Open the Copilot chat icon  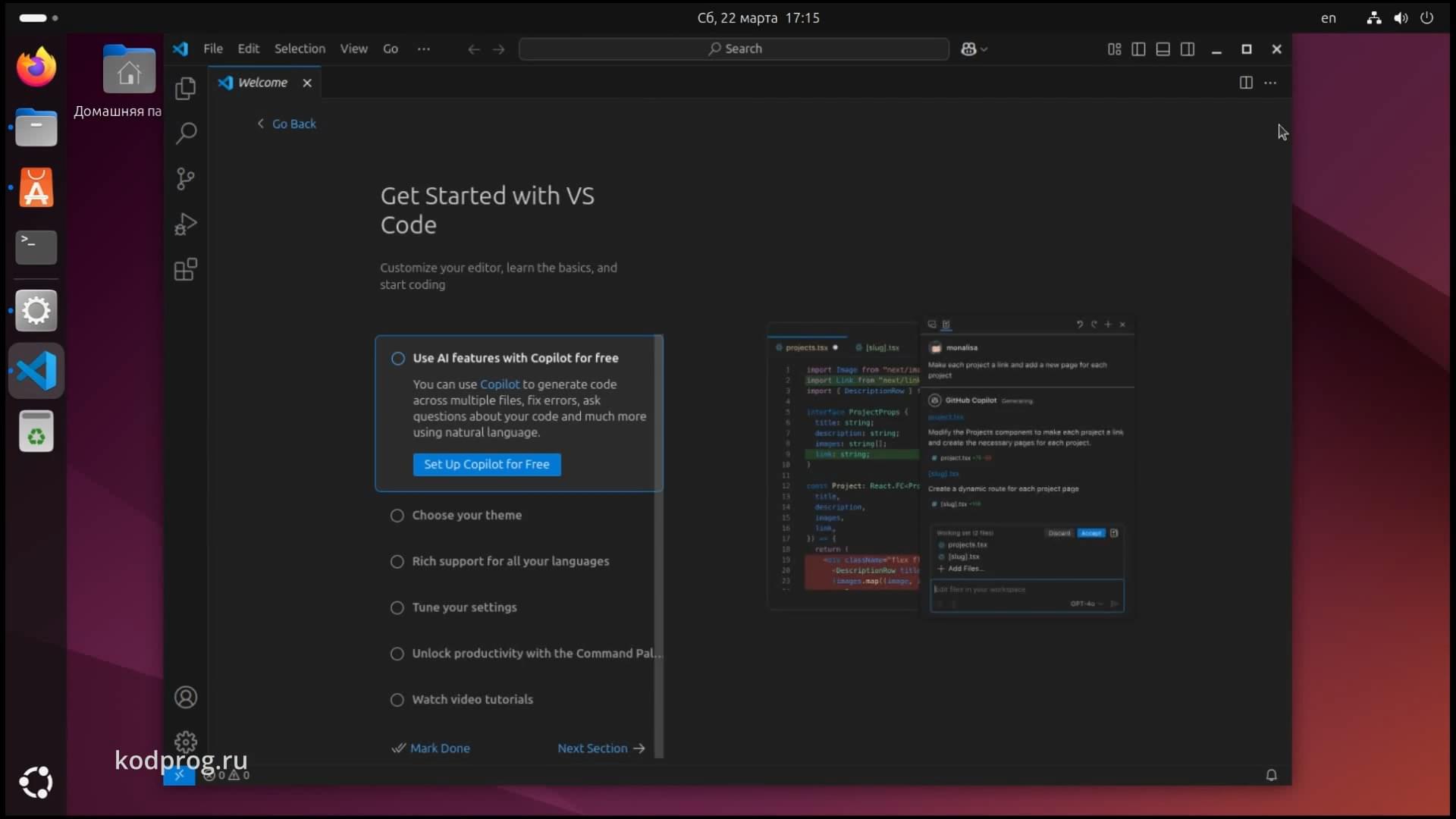click(x=968, y=49)
